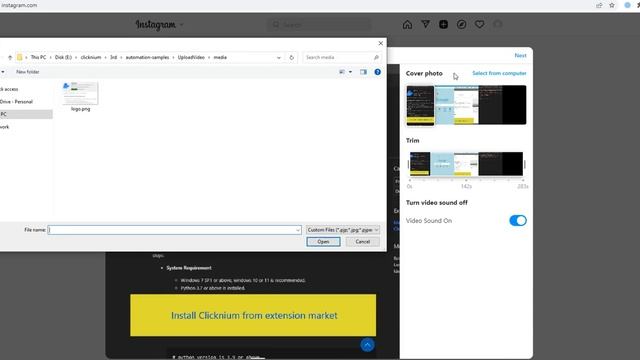Expand the view options dropdown arrow

tap(350, 72)
